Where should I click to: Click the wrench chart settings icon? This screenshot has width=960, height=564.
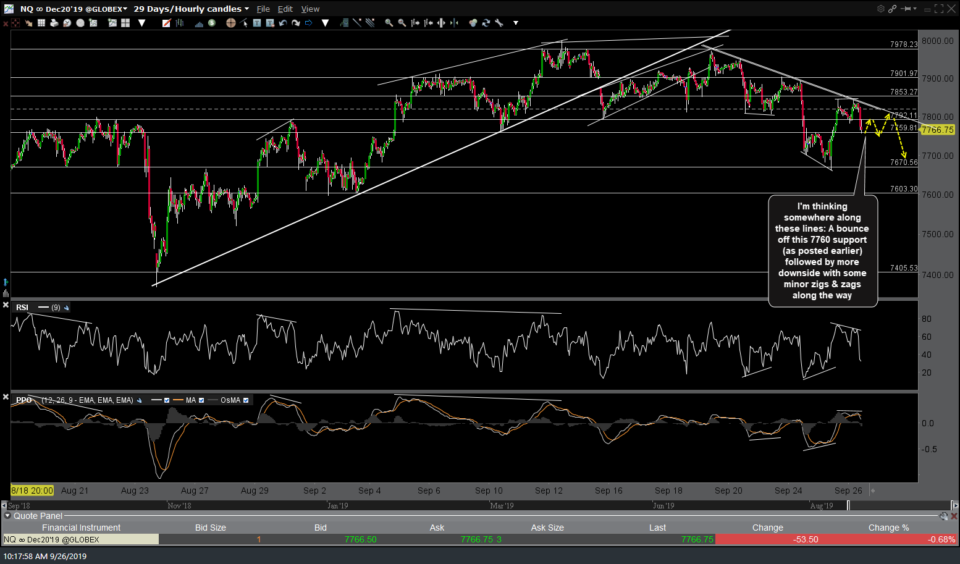pos(499,23)
